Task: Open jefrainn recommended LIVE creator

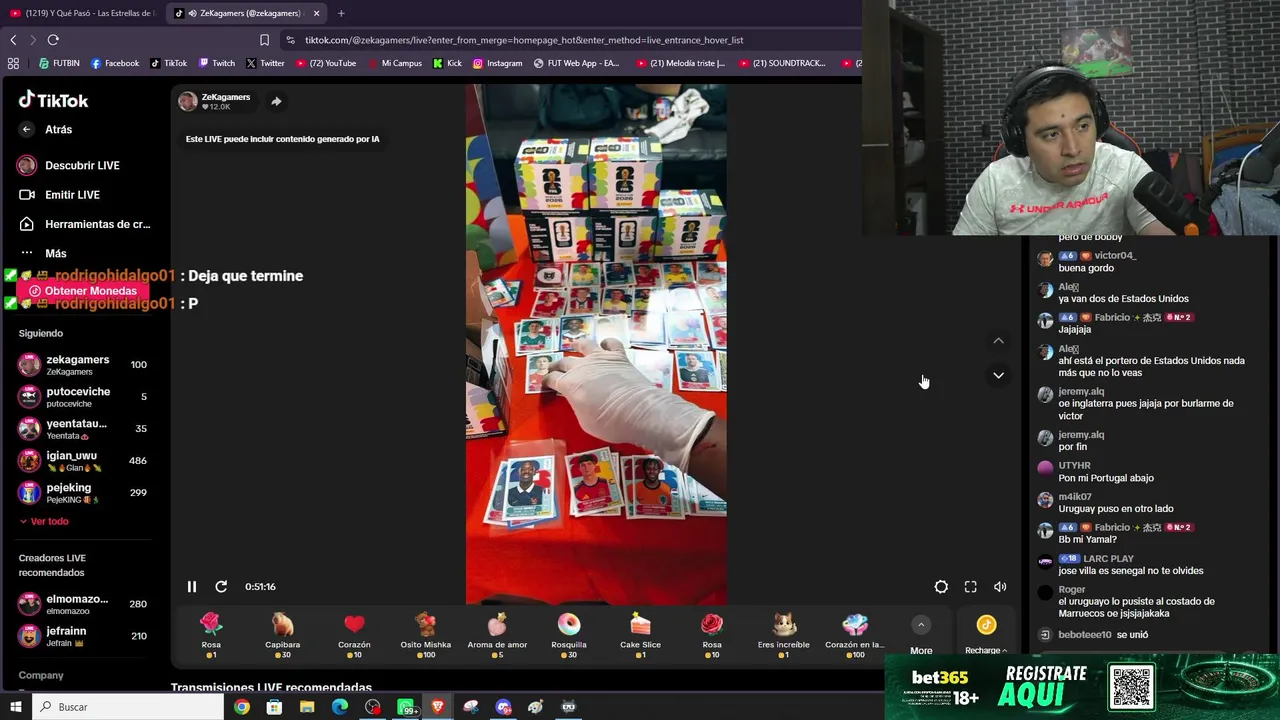Action: tap(82, 636)
